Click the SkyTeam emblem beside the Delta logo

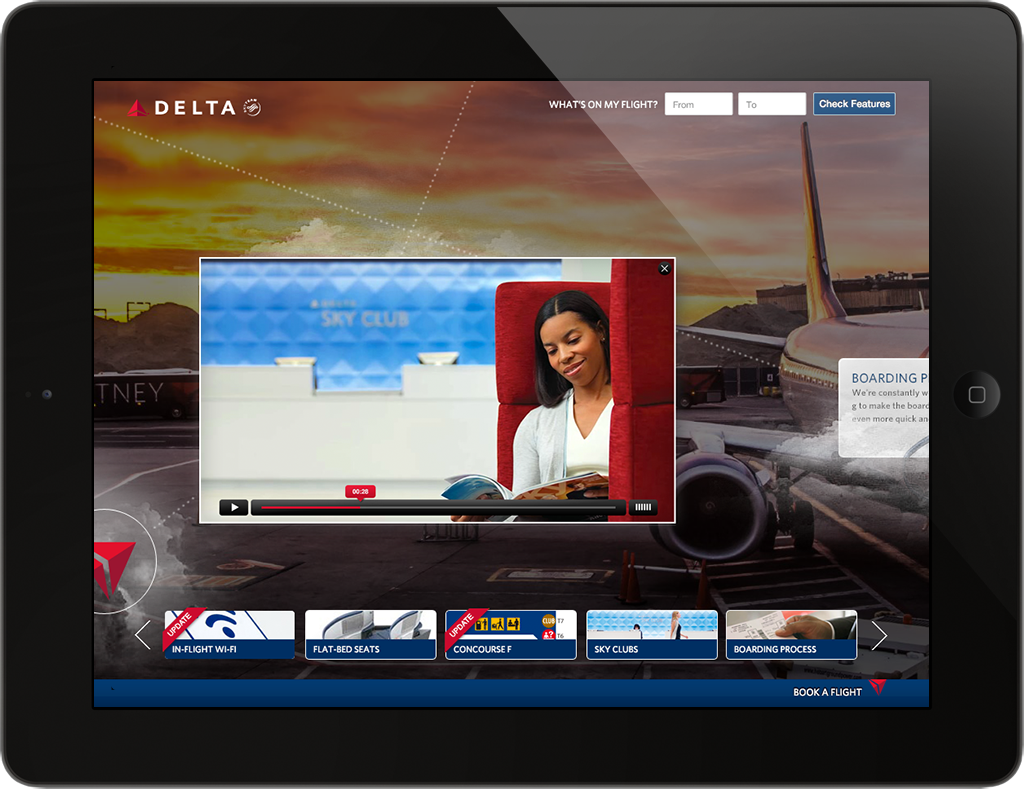pos(252,107)
